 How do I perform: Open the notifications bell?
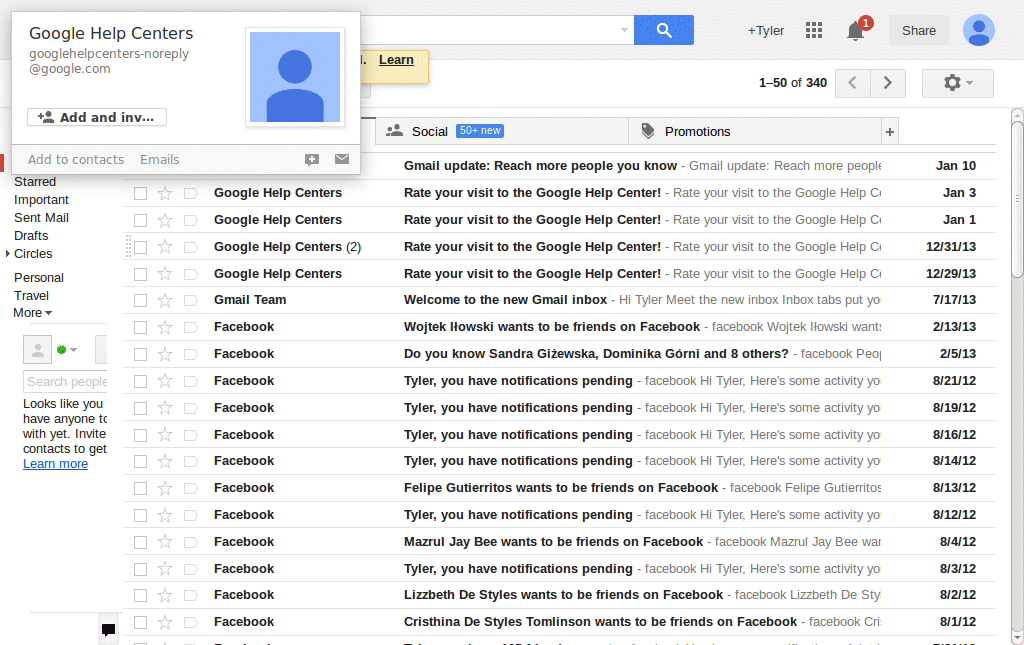856,31
